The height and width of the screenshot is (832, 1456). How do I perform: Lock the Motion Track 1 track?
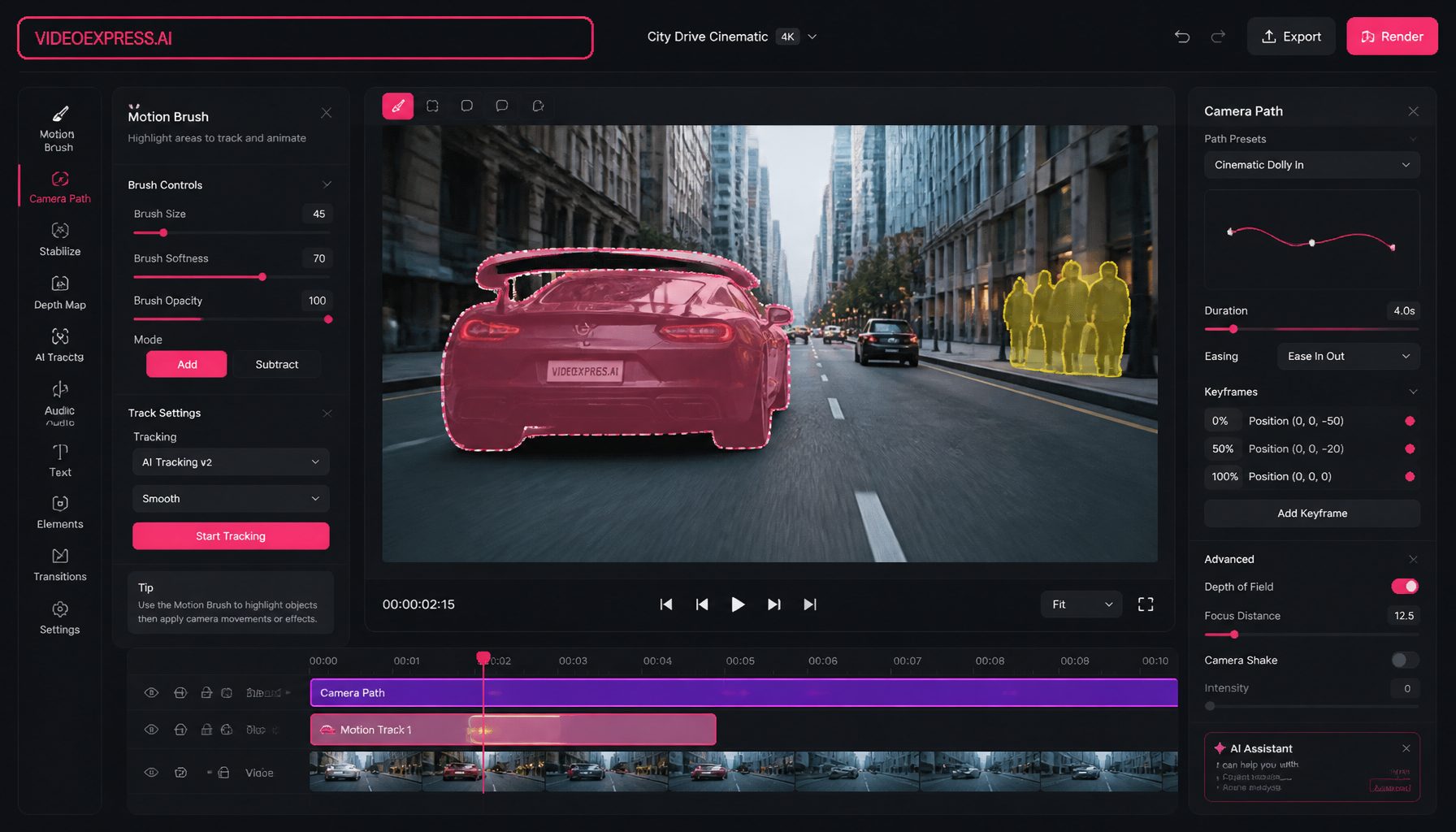pos(206,730)
